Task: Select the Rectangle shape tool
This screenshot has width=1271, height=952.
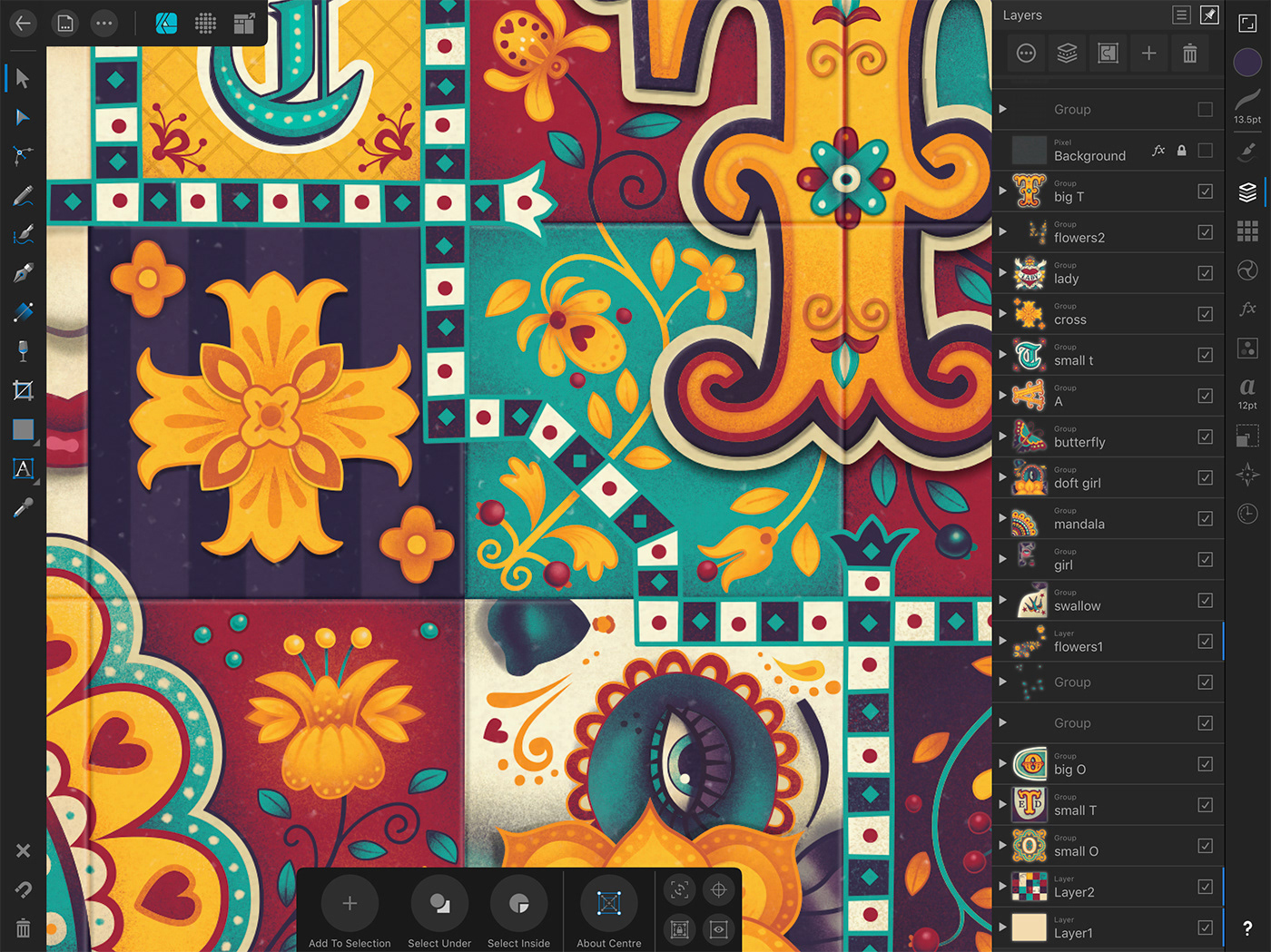Action: pos(23,429)
